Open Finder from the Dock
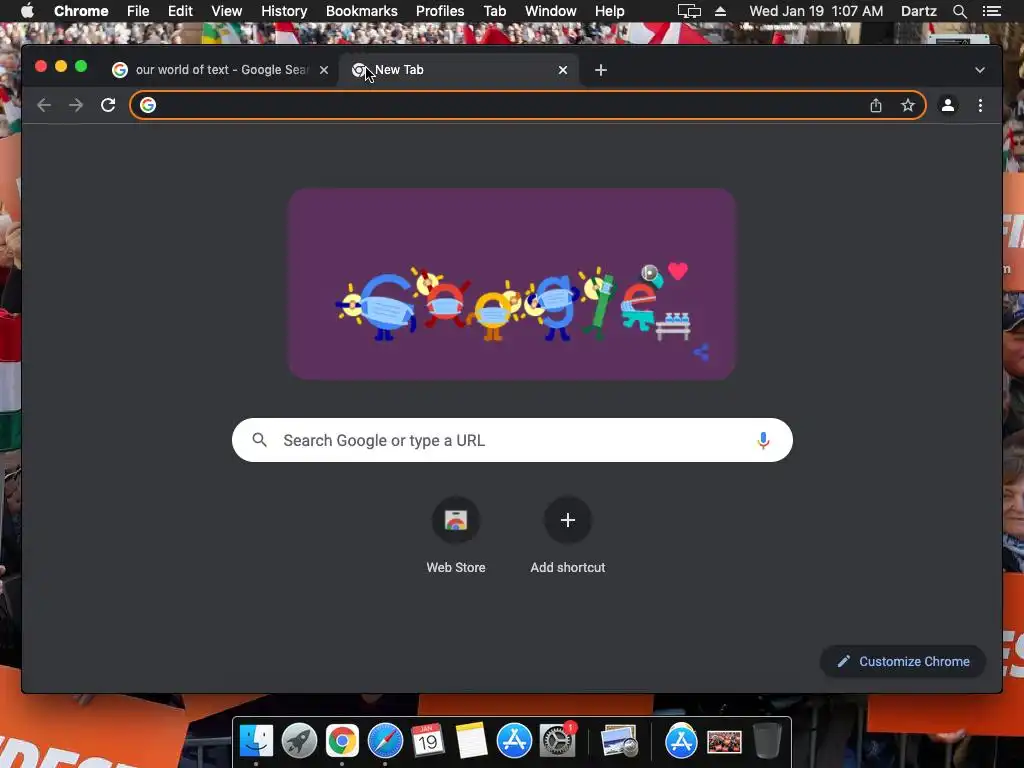The image size is (1024, 768). (257, 741)
